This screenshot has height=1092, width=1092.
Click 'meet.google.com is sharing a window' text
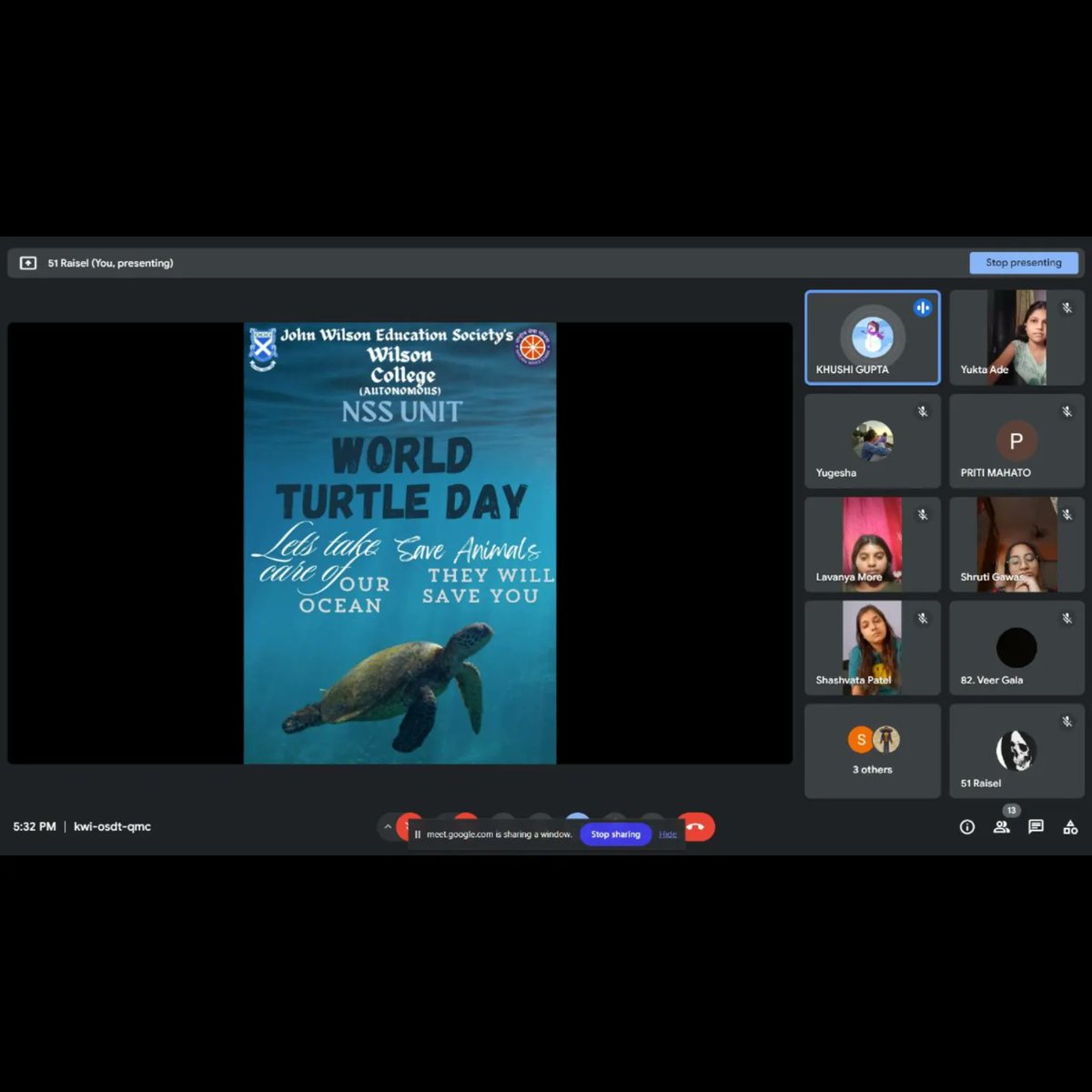click(499, 834)
